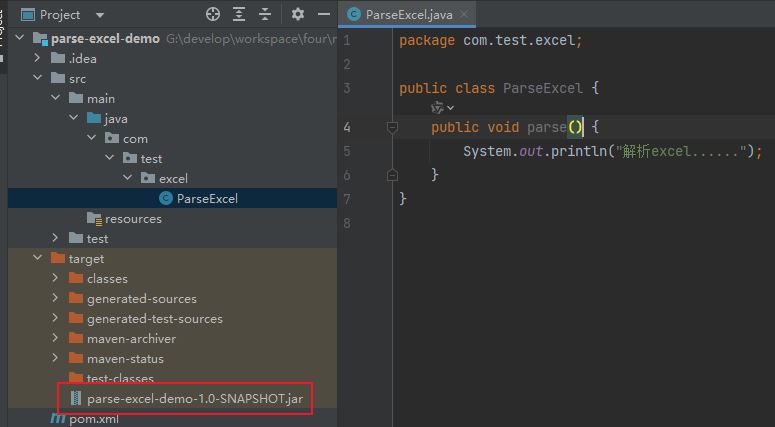Click the "解析excel......" string literal
This screenshot has height=427, width=775.
680,151
